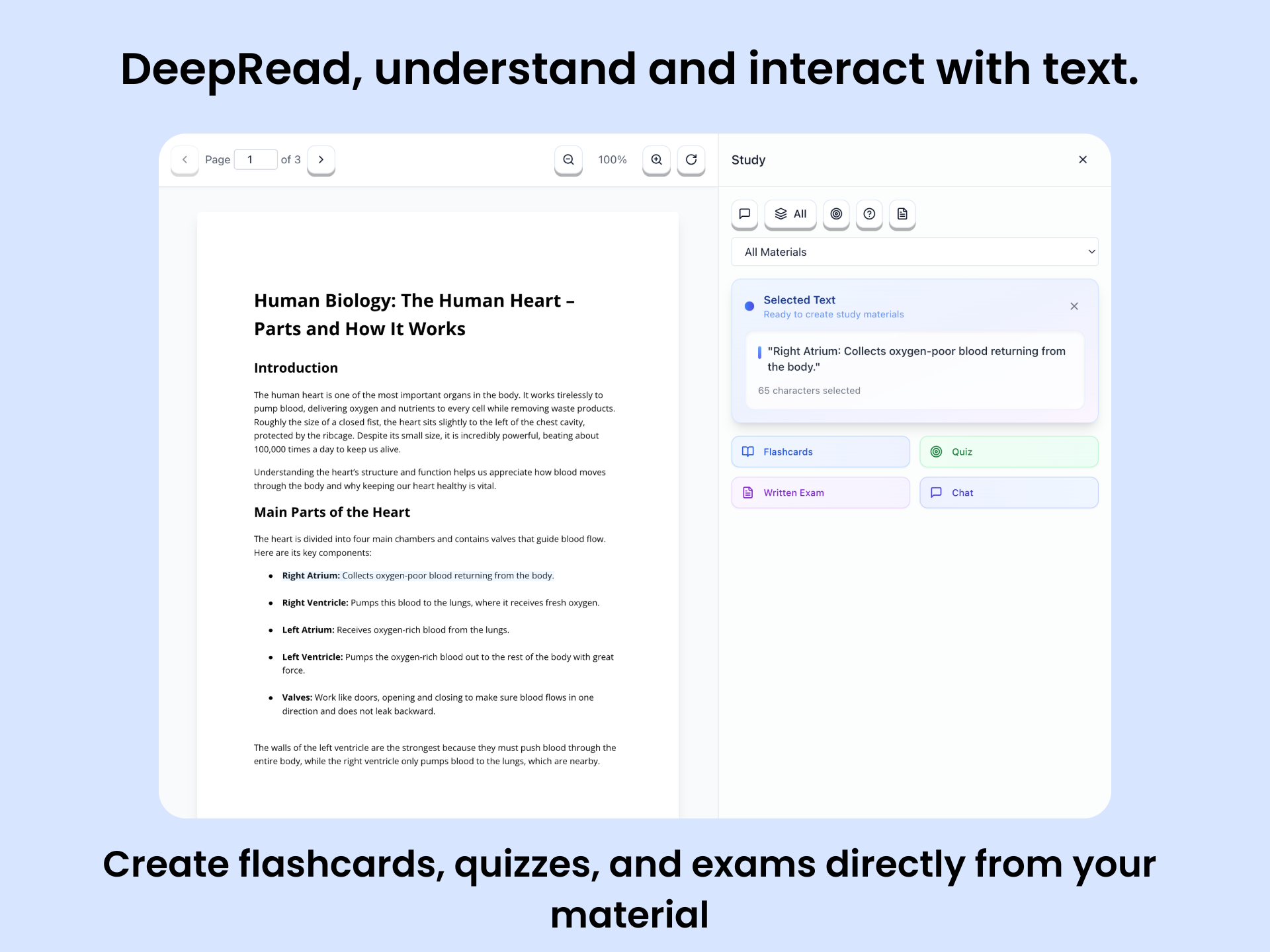Go to the previous page arrow

click(185, 159)
